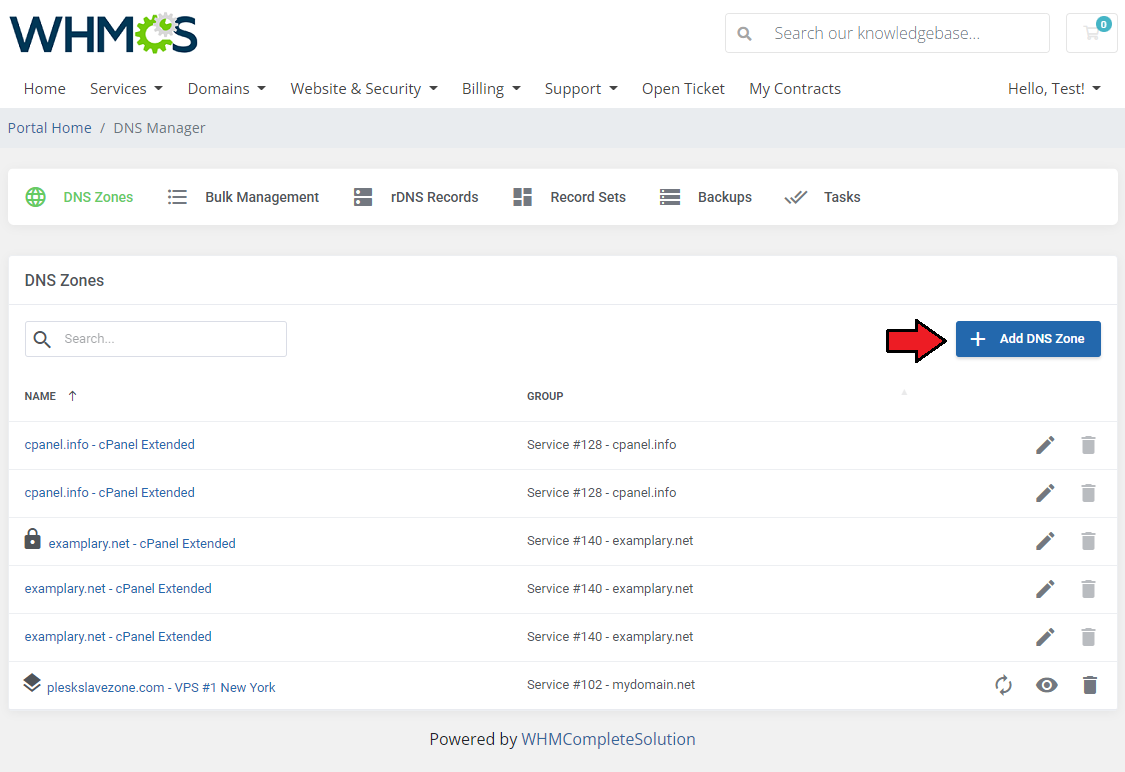Open the Hello, Test! account dropdown
This screenshot has height=772, width=1125.
pos(1054,88)
